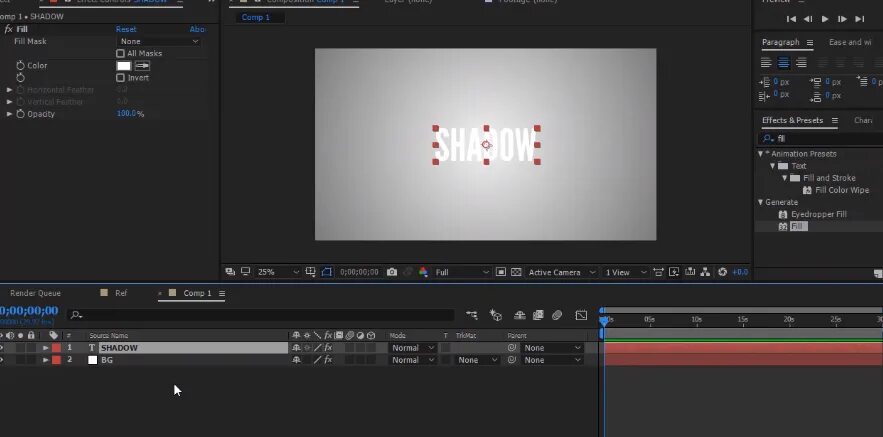Open blending mode dropdown for SHADOW layer

point(413,348)
